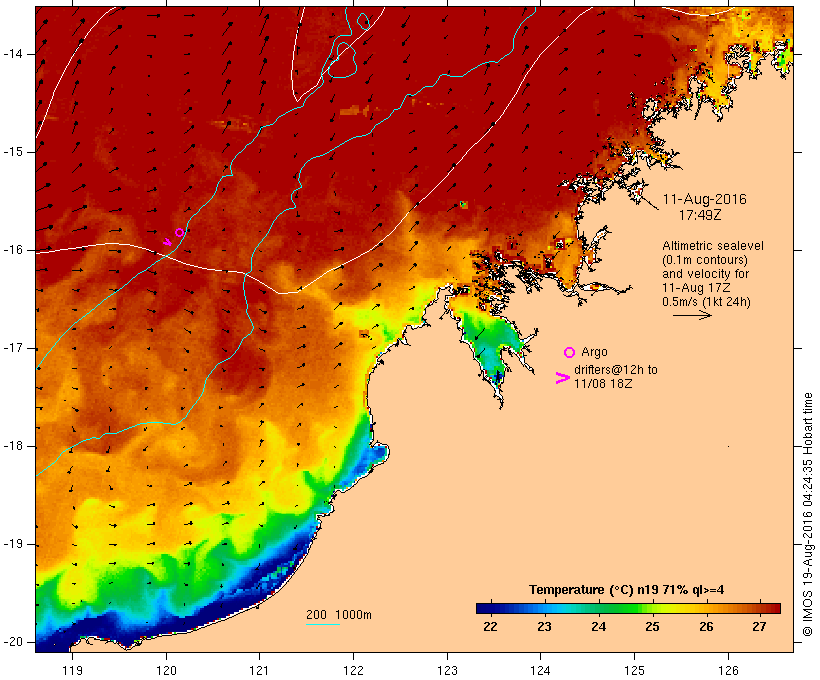This screenshot has width=820, height=680.
Task: Click the colorbar tick label 24
Action: 598,627
